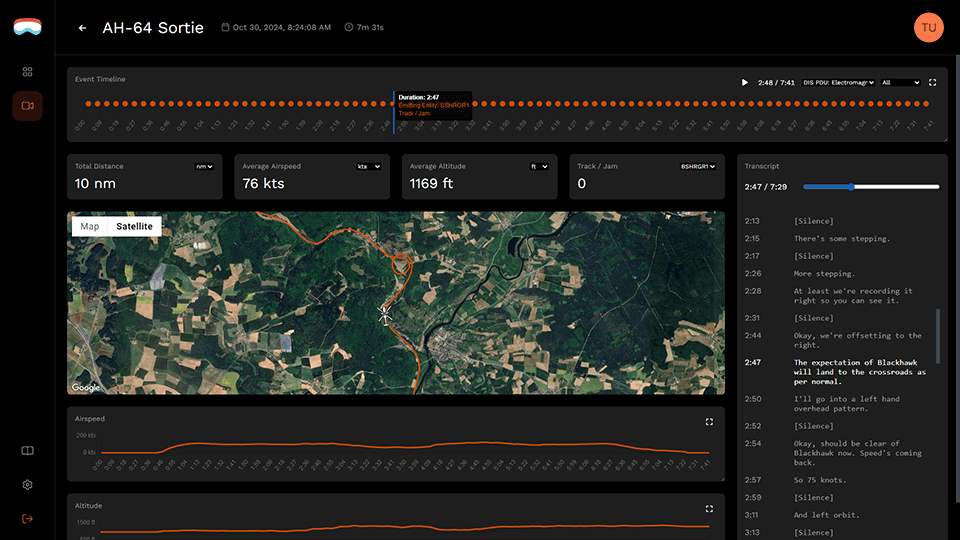The height and width of the screenshot is (540, 960).
Task: Click the AH-64 Sortie title
Action: click(x=153, y=28)
